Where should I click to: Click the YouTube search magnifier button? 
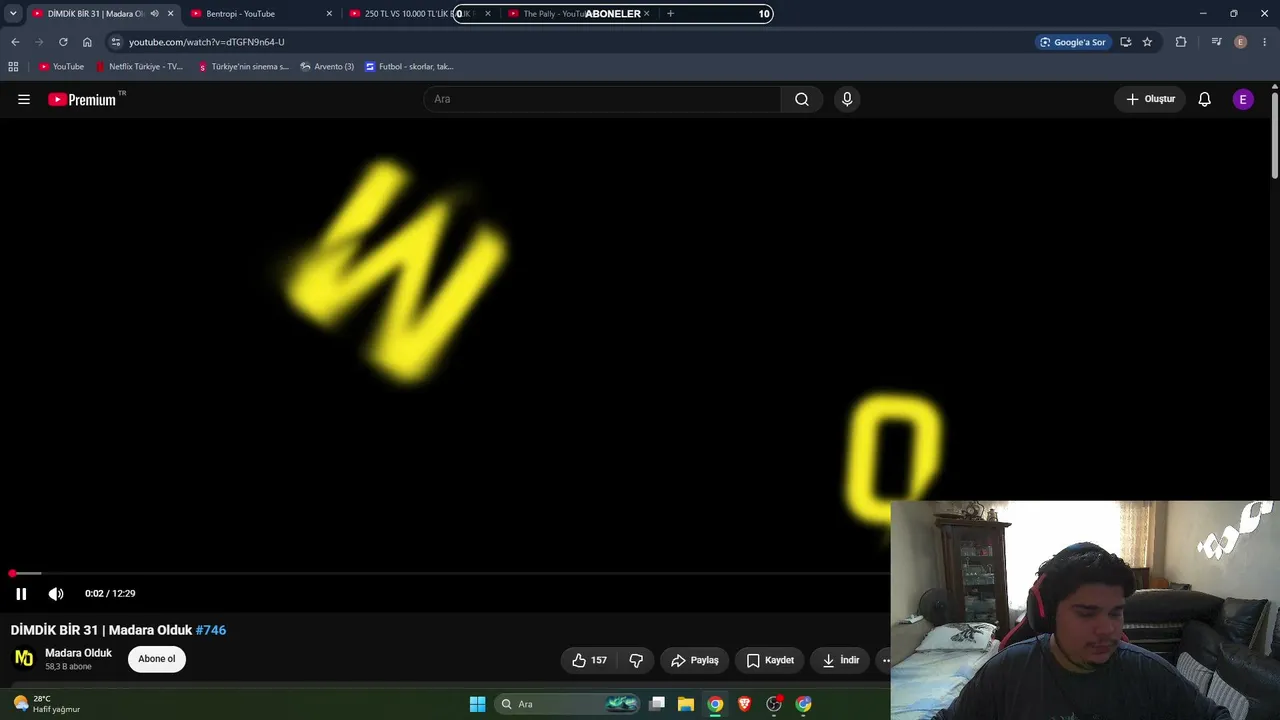pos(802,99)
